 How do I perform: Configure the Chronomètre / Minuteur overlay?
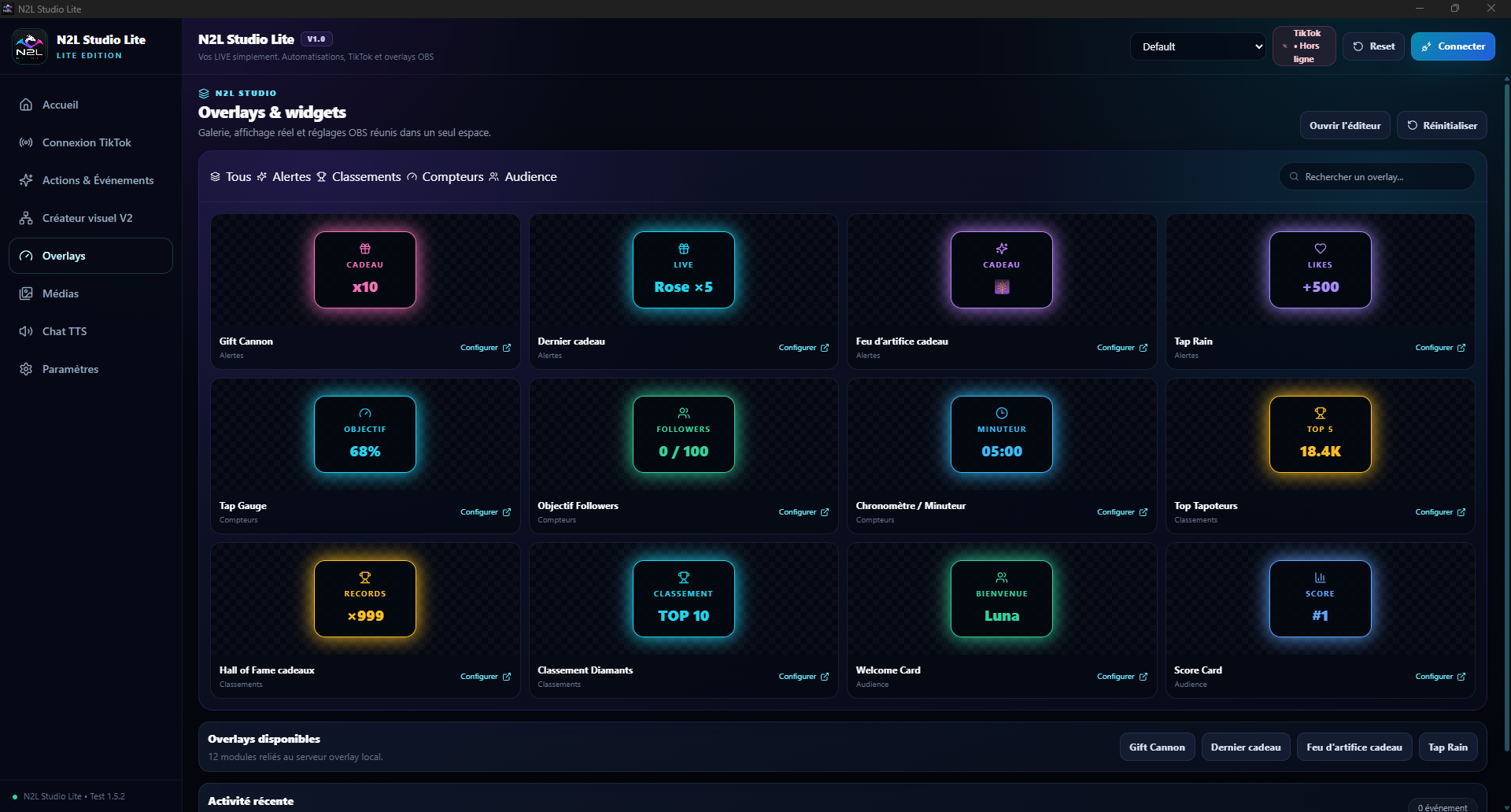tap(1122, 512)
